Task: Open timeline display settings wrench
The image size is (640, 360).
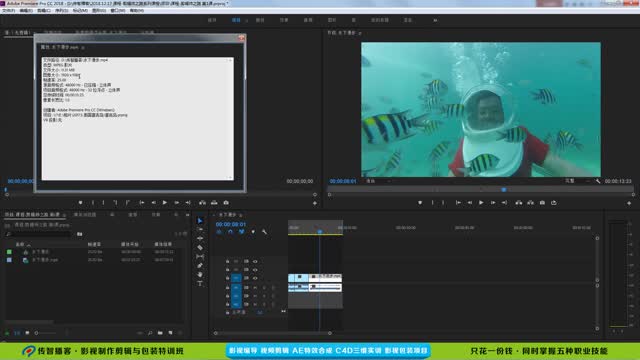Action: pos(264,232)
